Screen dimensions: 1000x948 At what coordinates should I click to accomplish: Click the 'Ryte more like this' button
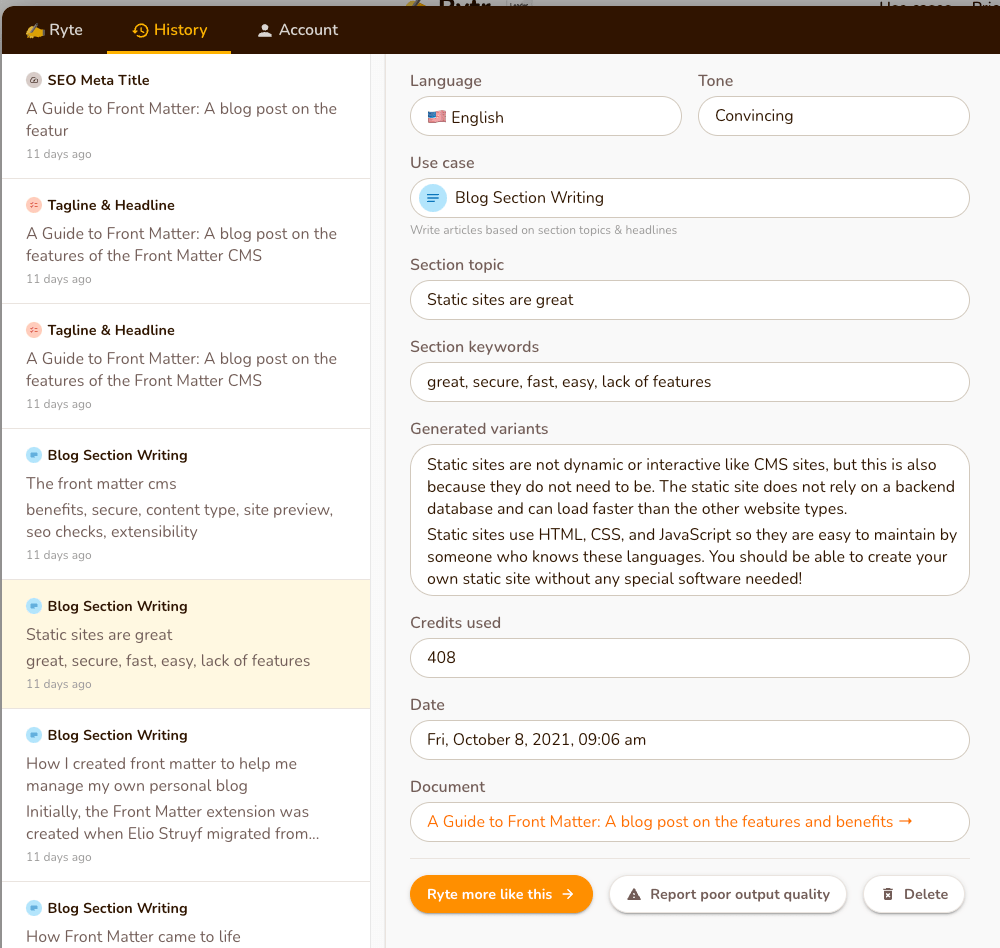(x=501, y=894)
